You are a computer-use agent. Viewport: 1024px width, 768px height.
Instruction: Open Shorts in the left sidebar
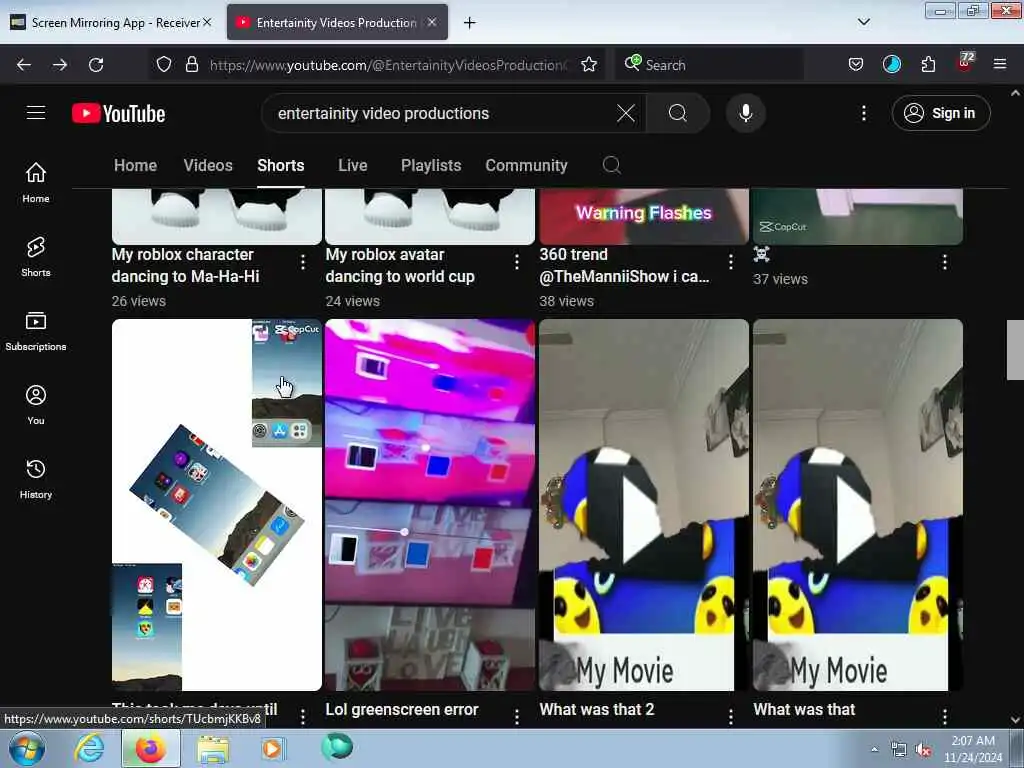click(x=36, y=257)
